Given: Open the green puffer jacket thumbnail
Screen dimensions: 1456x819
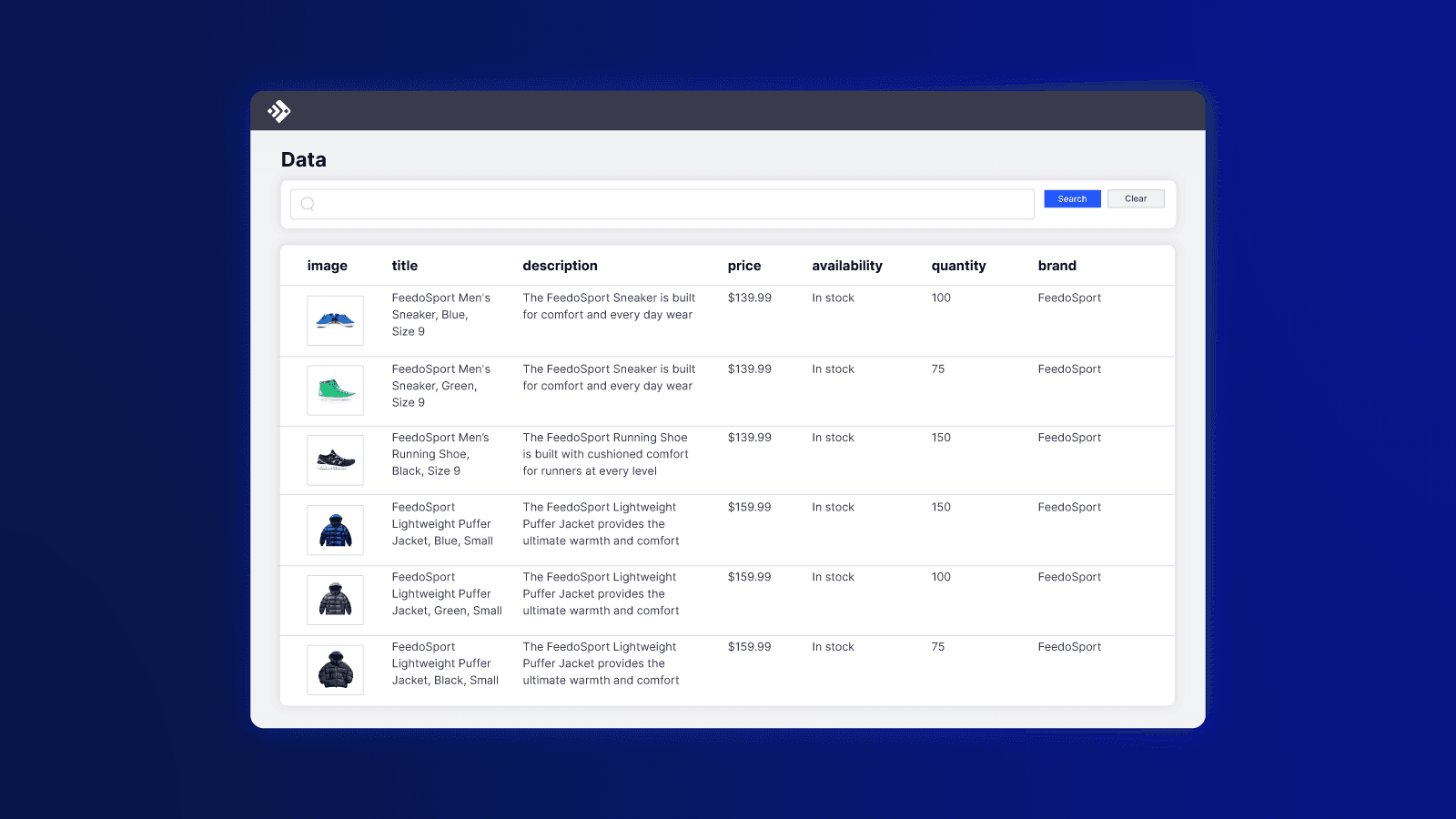Looking at the screenshot, I should pos(335,599).
